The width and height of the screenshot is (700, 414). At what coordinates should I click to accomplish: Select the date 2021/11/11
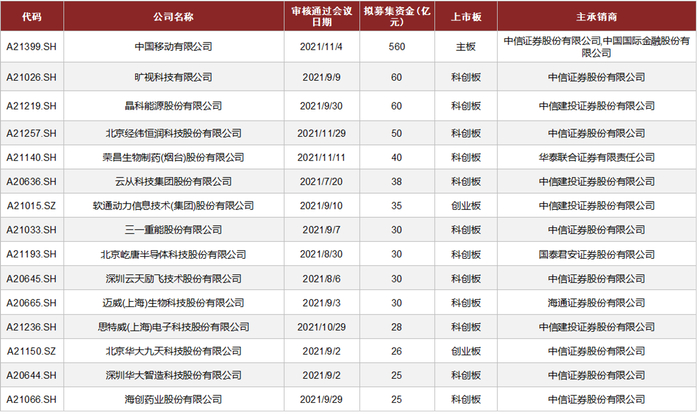click(x=321, y=157)
